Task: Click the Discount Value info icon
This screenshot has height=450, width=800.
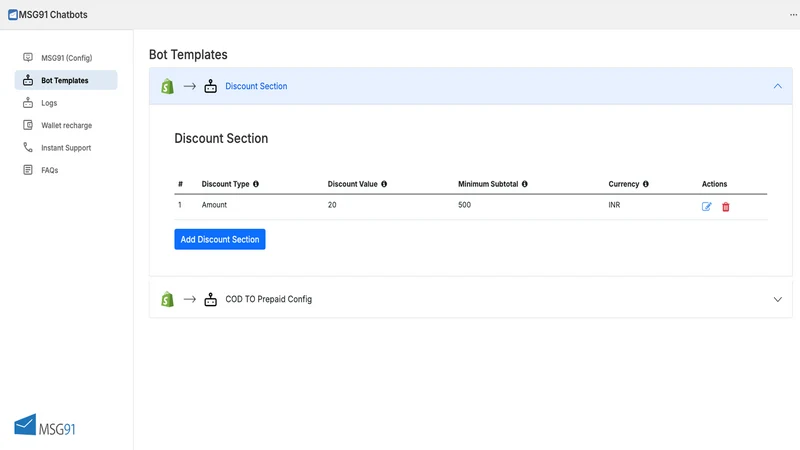Action: click(384, 184)
